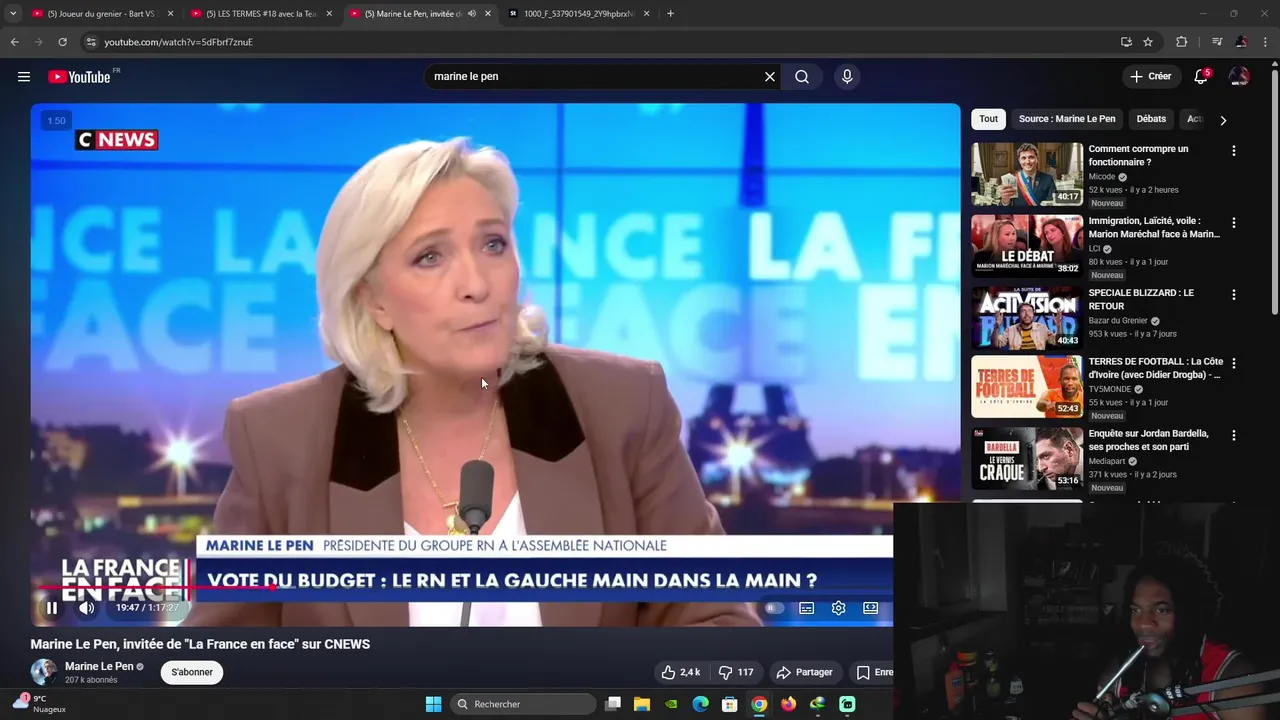Open the Chrome extensions puzzle icon
This screenshot has height=720, width=1280.
click(x=1182, y=42)
